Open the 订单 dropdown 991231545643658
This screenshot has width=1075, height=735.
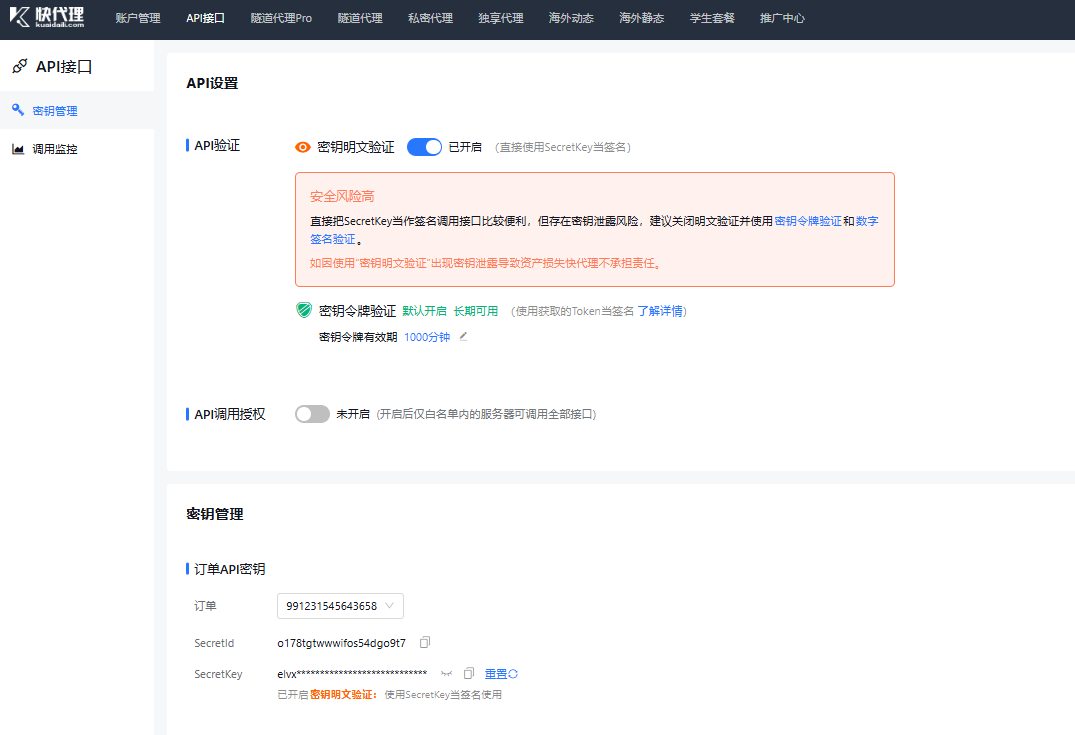[340, 606]
